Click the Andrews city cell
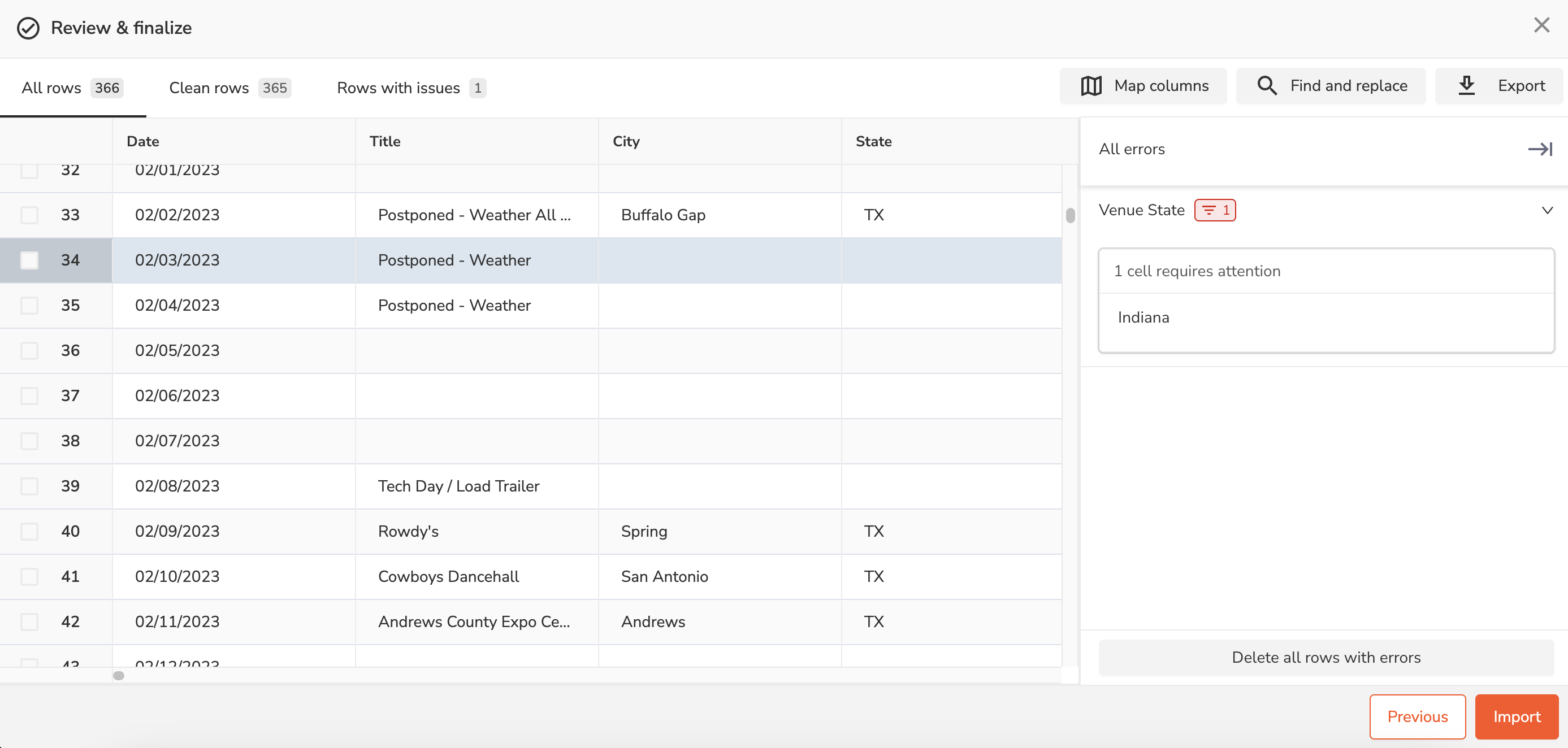1568x748 pixels. [x=720, y=621]
